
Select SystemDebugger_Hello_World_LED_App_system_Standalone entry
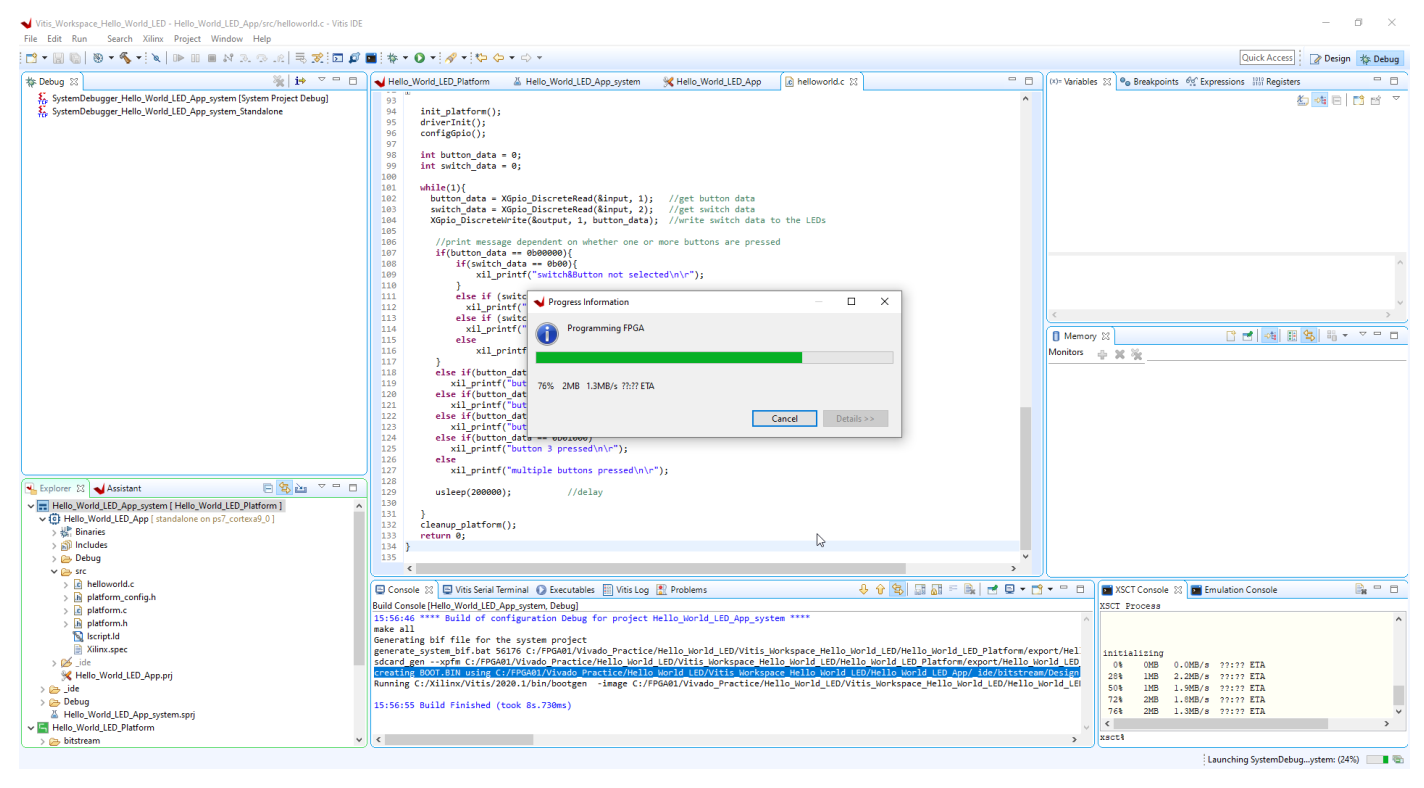(160, 111)
